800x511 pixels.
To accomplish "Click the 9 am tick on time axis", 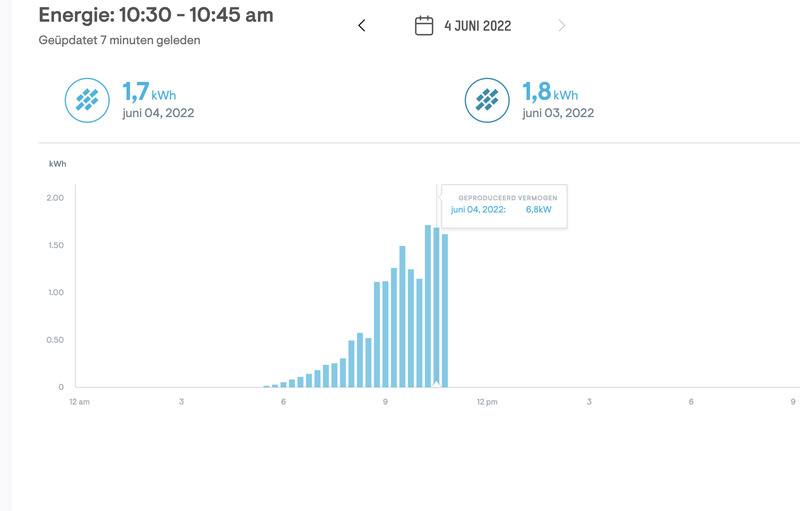I will coord(385,402).
